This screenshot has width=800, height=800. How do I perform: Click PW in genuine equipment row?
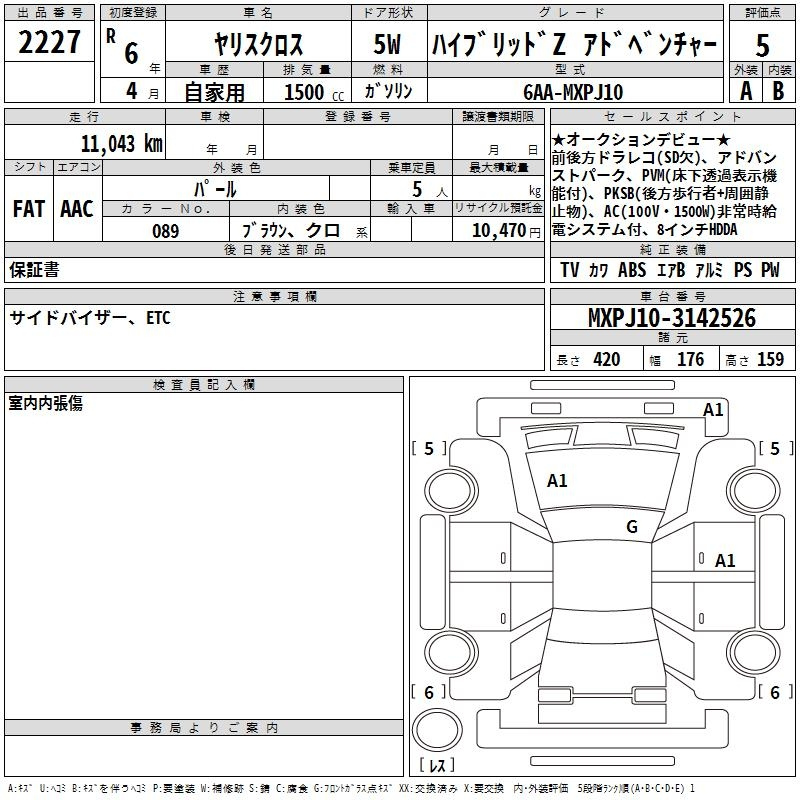pos(770,270)
